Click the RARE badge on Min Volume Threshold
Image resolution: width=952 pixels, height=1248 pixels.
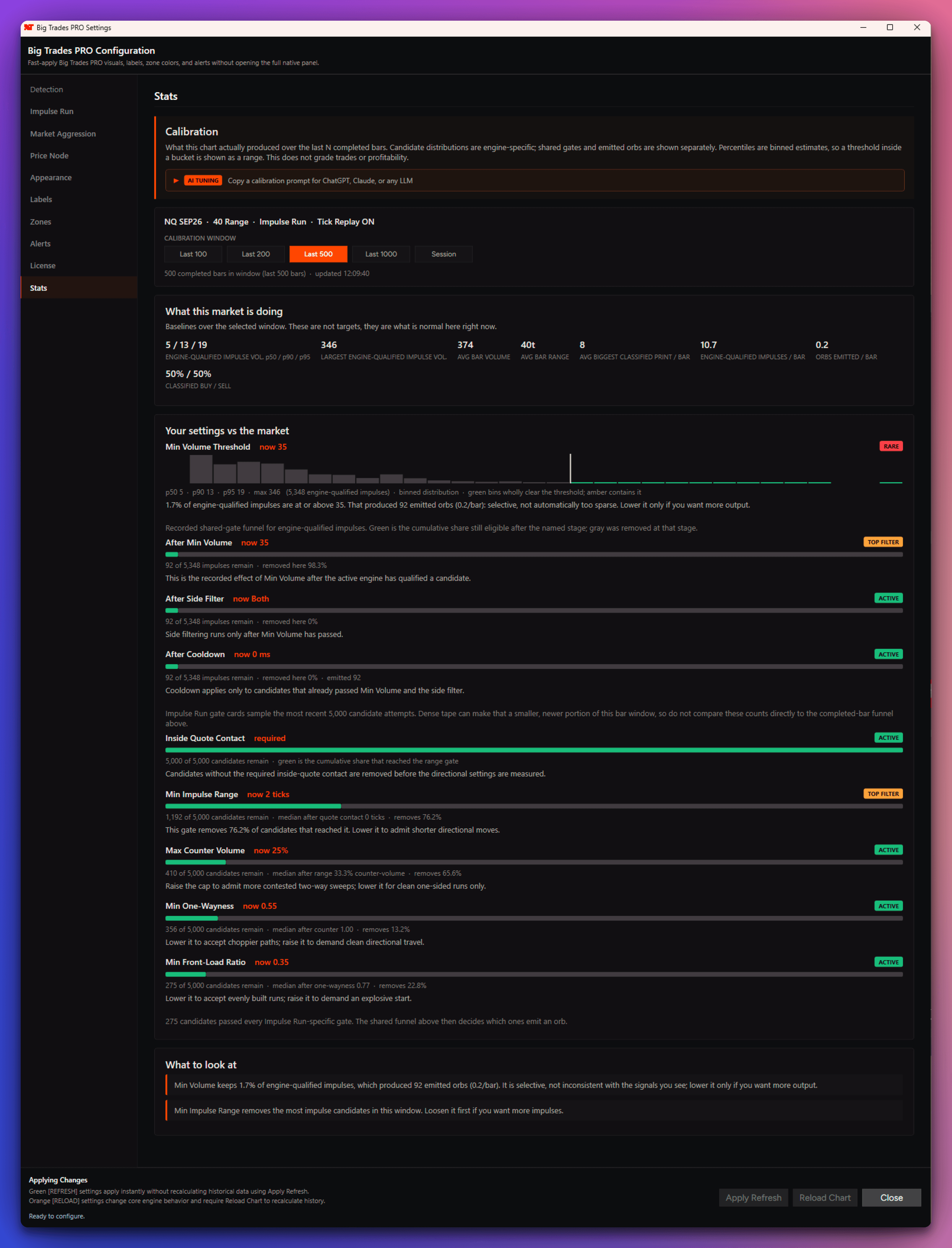pos(891,446)
